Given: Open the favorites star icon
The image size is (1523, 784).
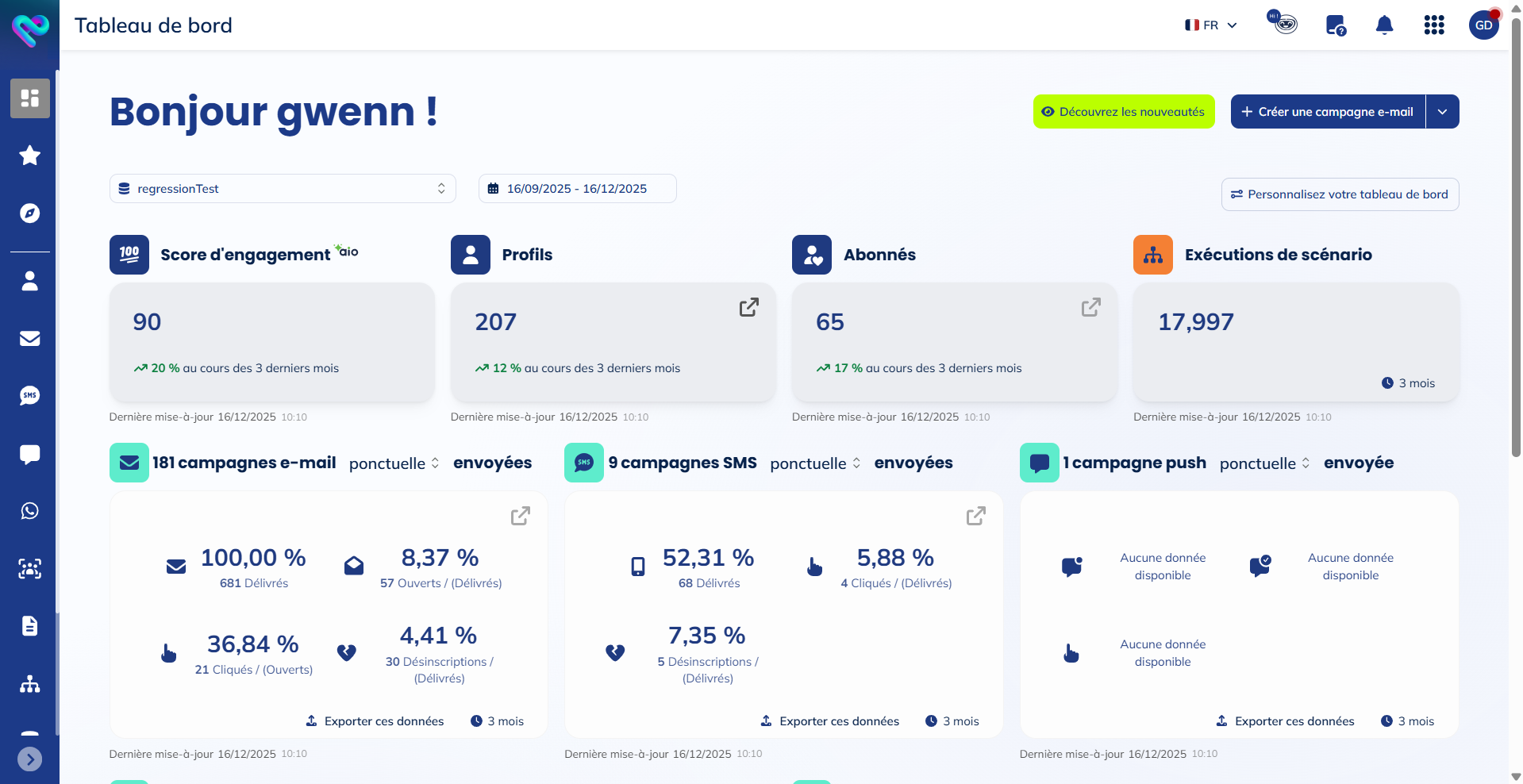Looking at the screenshot, I should click(29, 156).
